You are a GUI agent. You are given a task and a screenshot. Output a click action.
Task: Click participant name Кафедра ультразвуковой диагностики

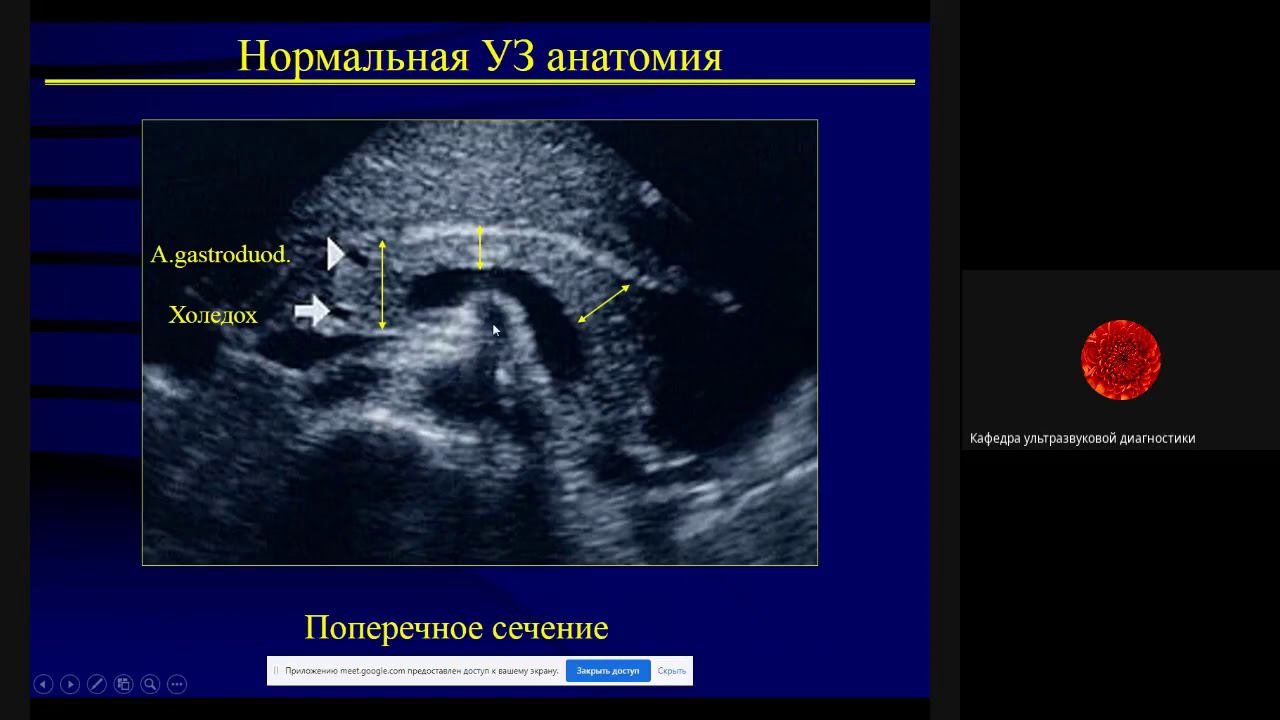point(1082,438)
